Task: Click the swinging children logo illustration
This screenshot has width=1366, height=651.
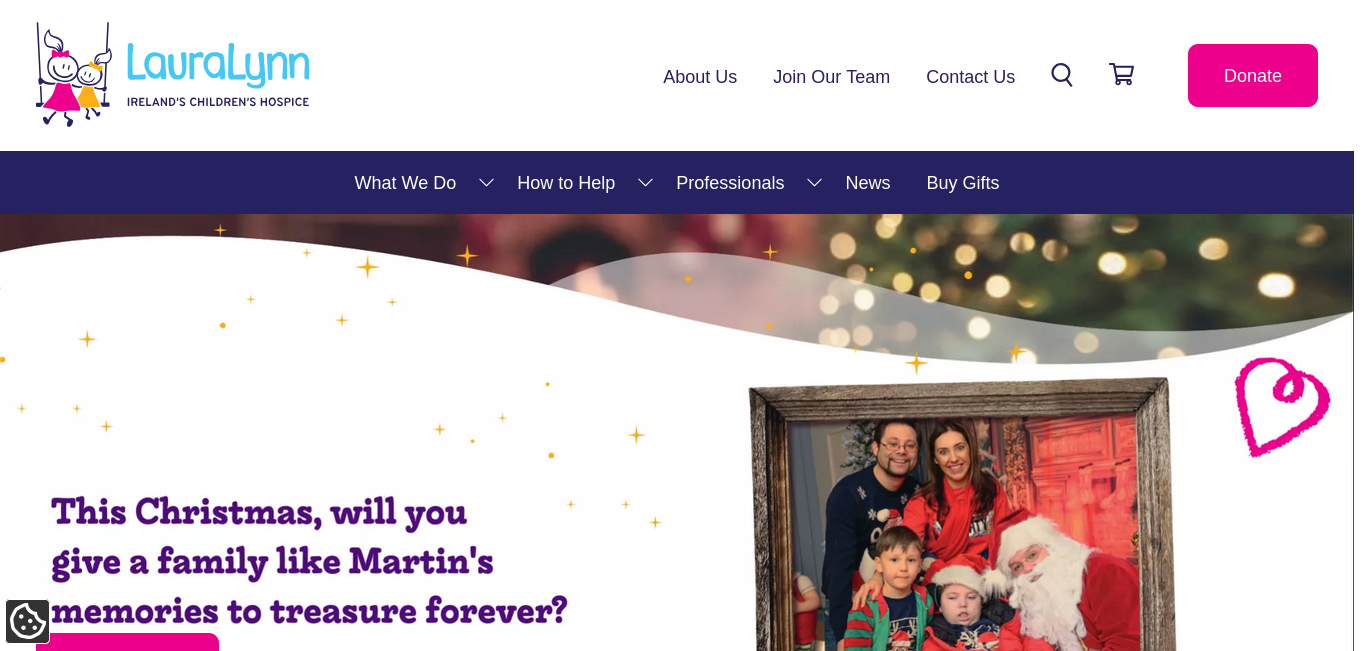Action: [x=73, y=75]
